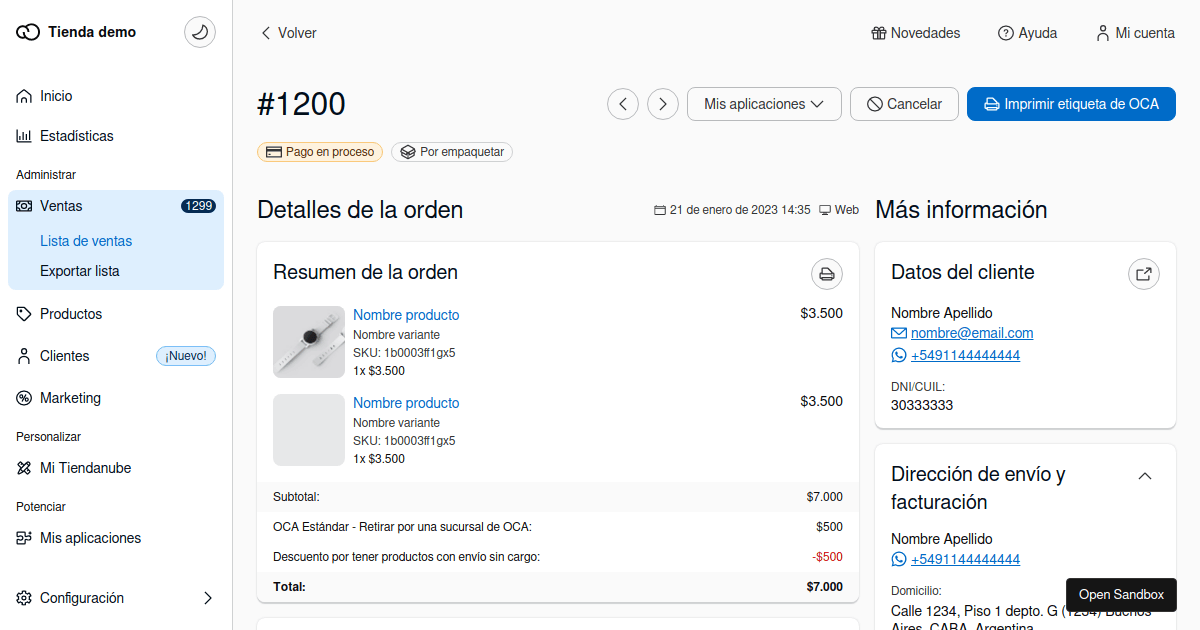Viewport: 1200px width, 630px height.
Task: Open Novedades gift icon
Action: tap(879, 33)
